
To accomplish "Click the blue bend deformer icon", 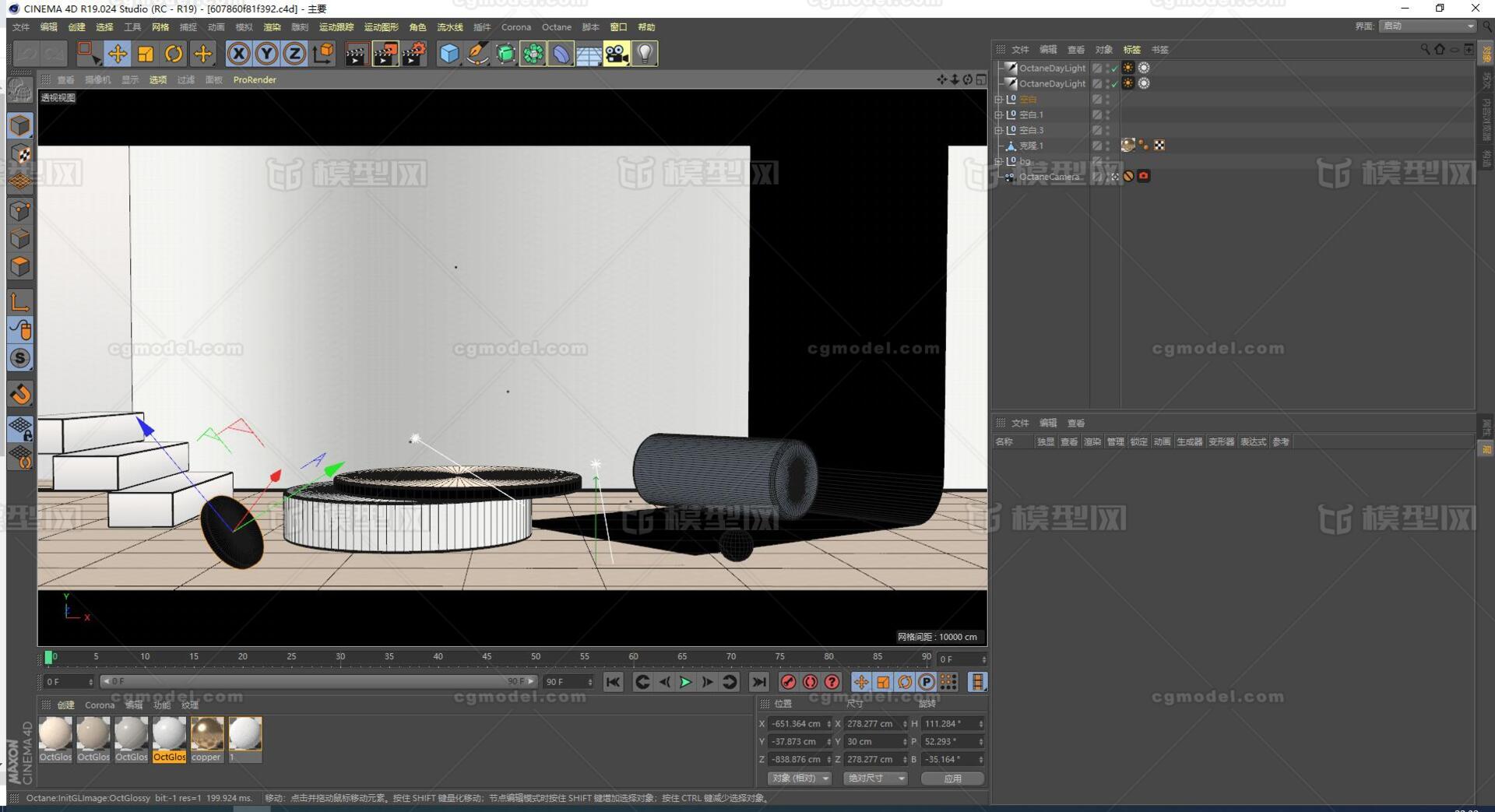I will click(x=561, y=54).
